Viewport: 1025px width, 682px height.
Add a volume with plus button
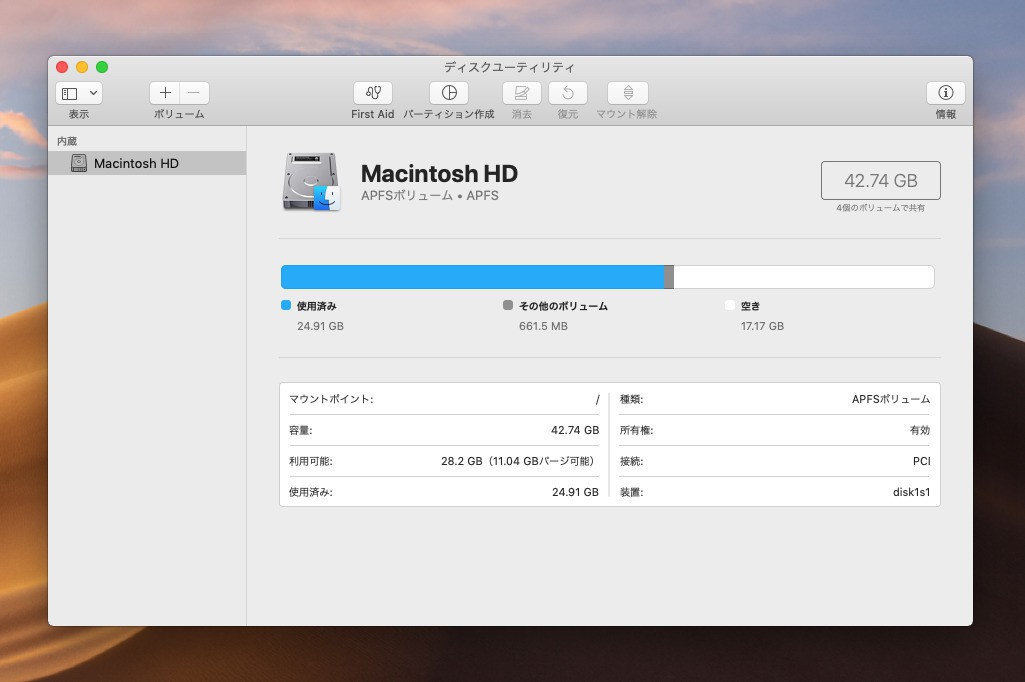[165, 93]
